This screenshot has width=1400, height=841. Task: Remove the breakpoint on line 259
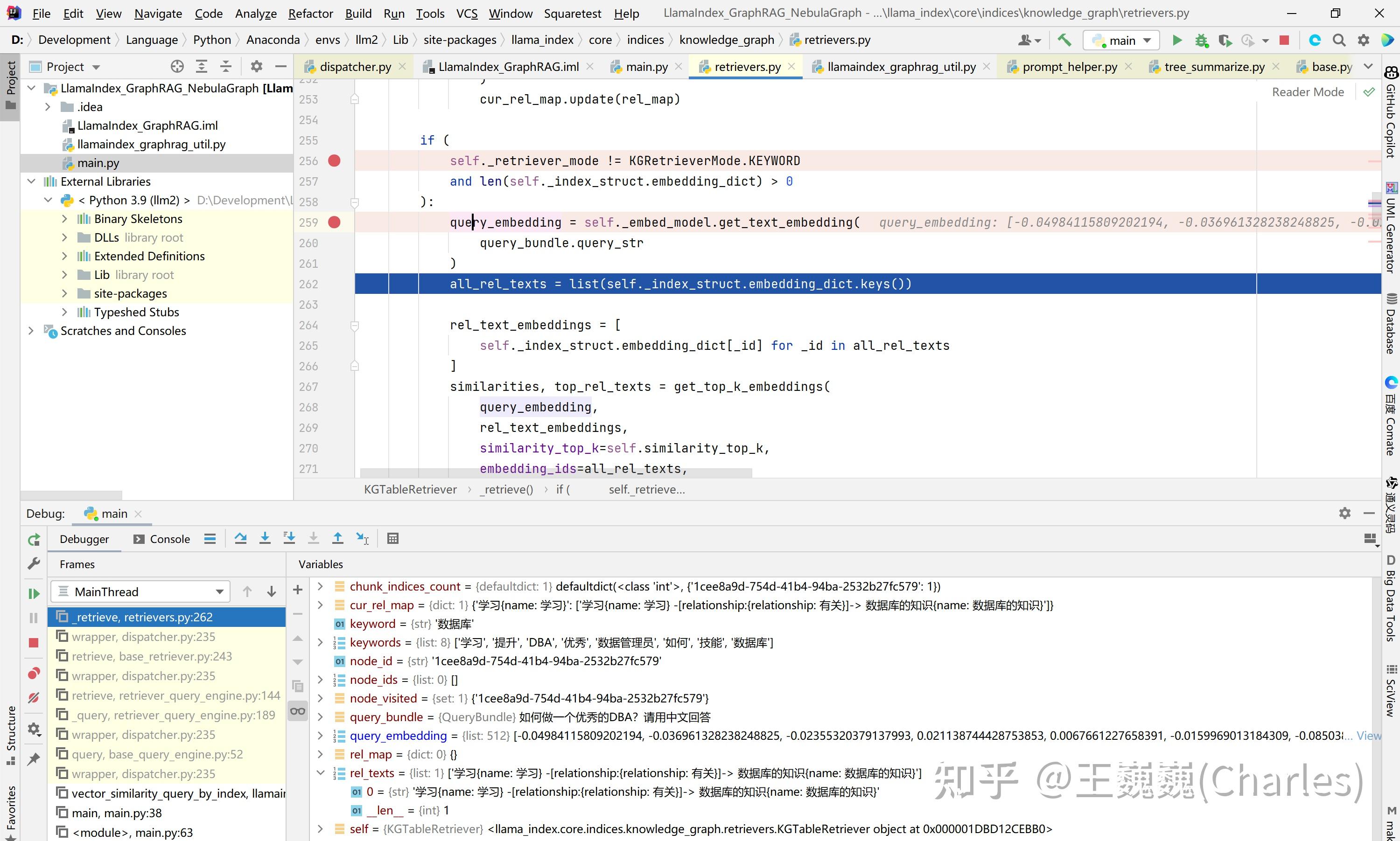click(335, 222)
